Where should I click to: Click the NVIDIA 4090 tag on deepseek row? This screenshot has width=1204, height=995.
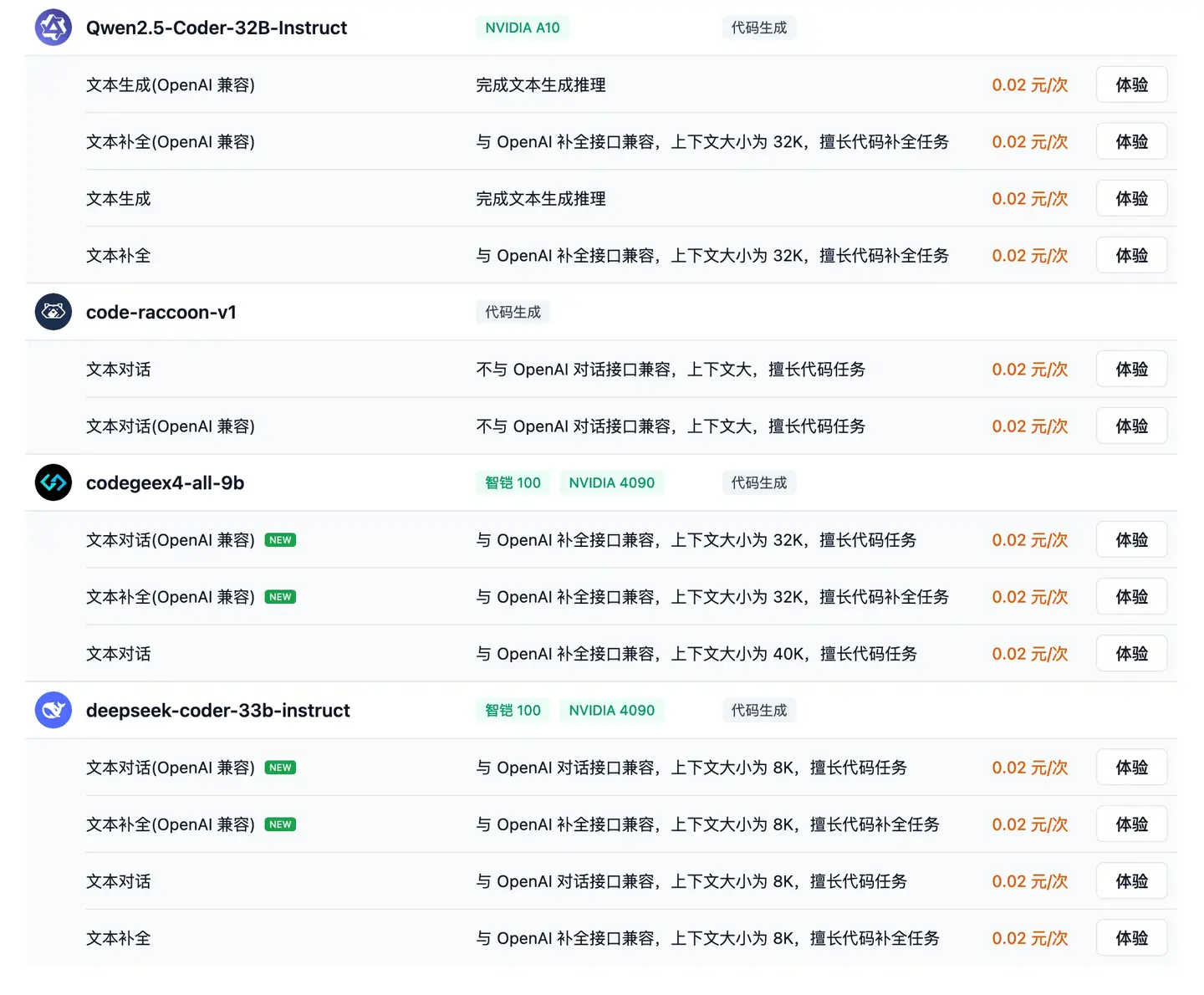pos(611,710)
